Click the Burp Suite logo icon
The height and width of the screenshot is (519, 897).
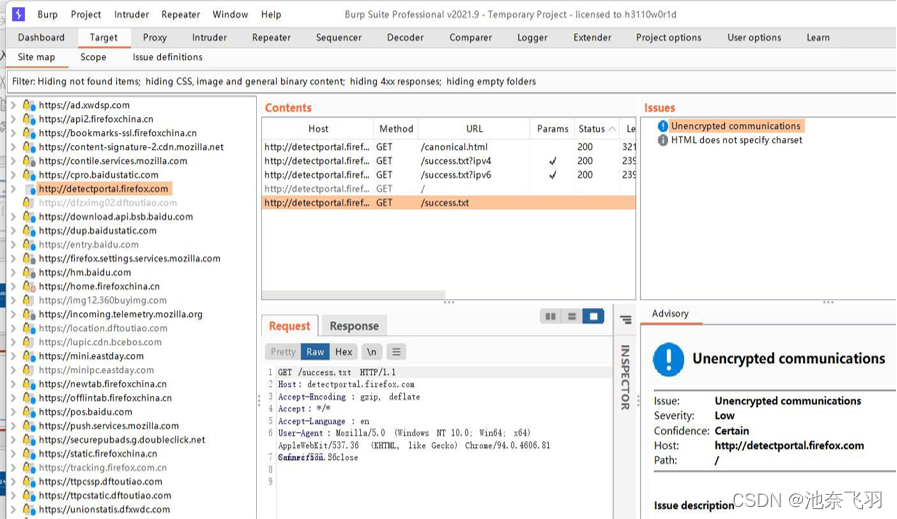(x=18, y=14)
